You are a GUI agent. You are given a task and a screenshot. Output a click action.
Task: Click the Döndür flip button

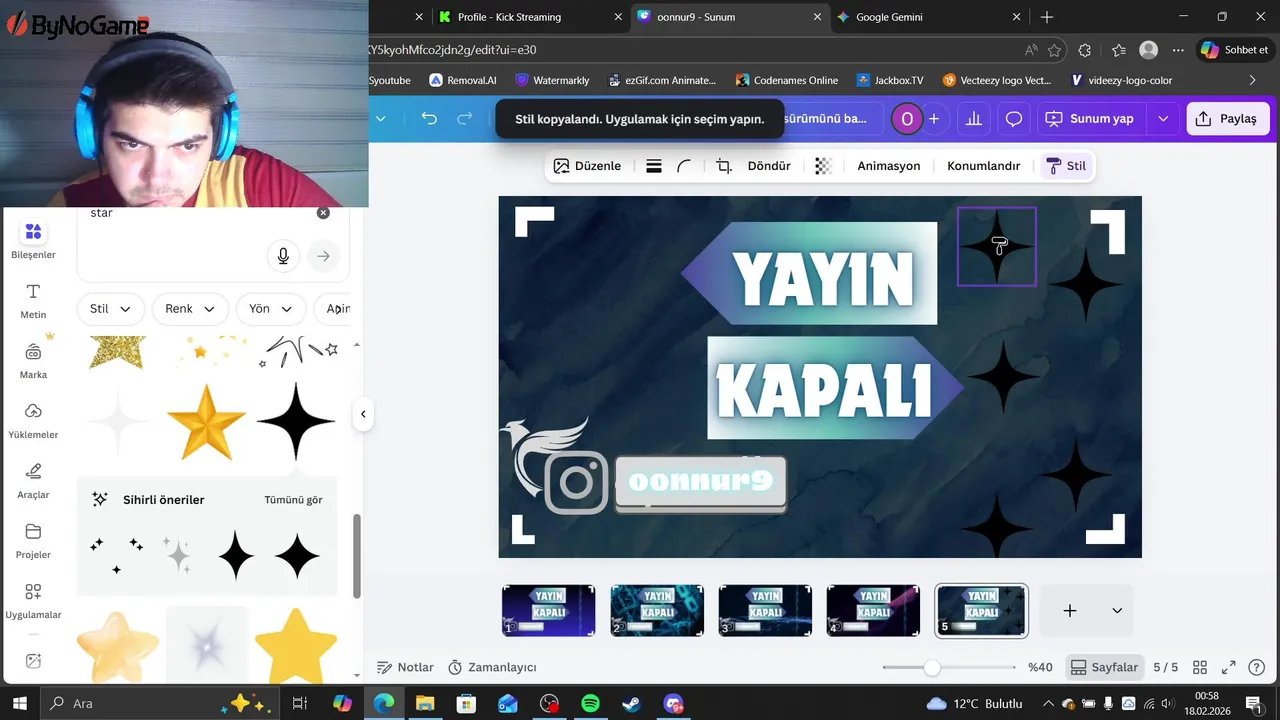pyautogui.click(x=769, y=166)
